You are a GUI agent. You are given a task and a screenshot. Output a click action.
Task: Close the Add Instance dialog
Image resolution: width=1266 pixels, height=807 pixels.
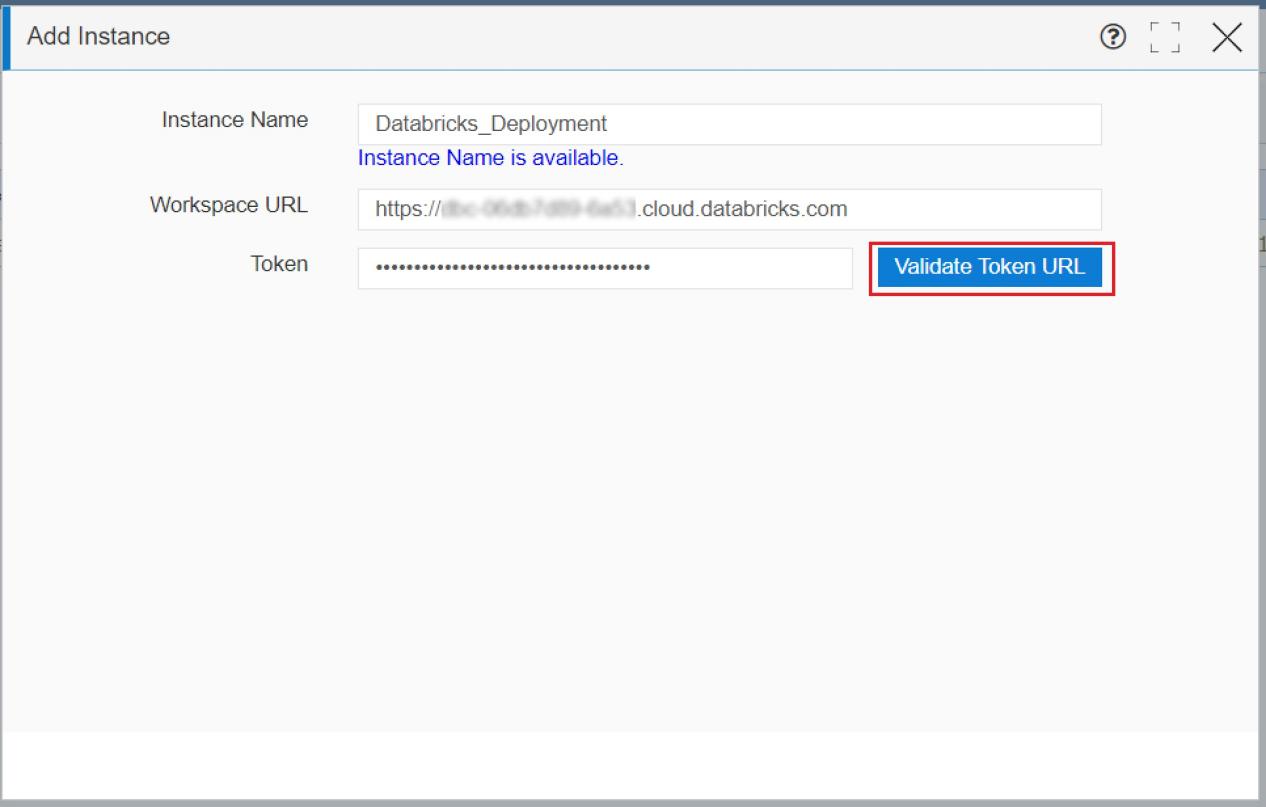(x=1227, y=38)
